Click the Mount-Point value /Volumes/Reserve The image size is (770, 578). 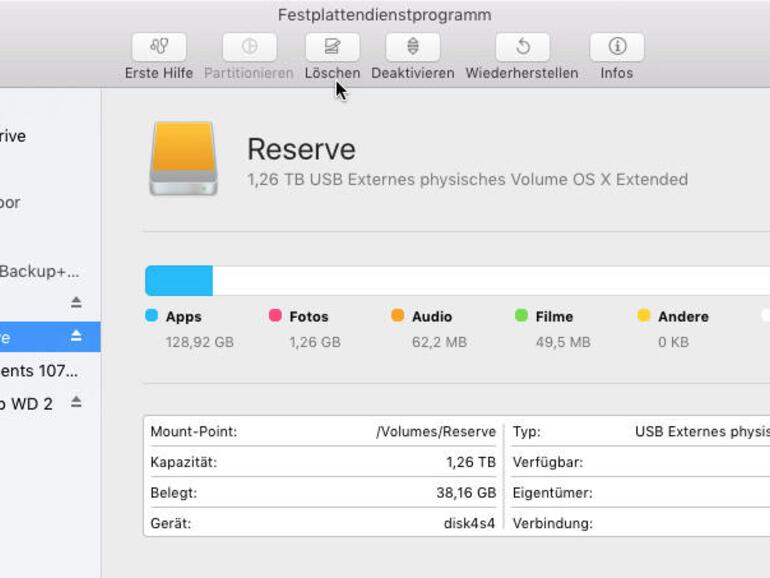(x=435, y=432)
